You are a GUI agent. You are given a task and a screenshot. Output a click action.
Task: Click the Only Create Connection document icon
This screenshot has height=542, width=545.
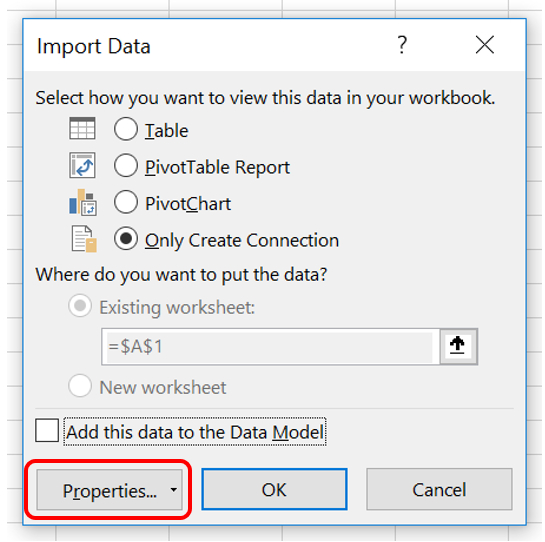[84, 239]
